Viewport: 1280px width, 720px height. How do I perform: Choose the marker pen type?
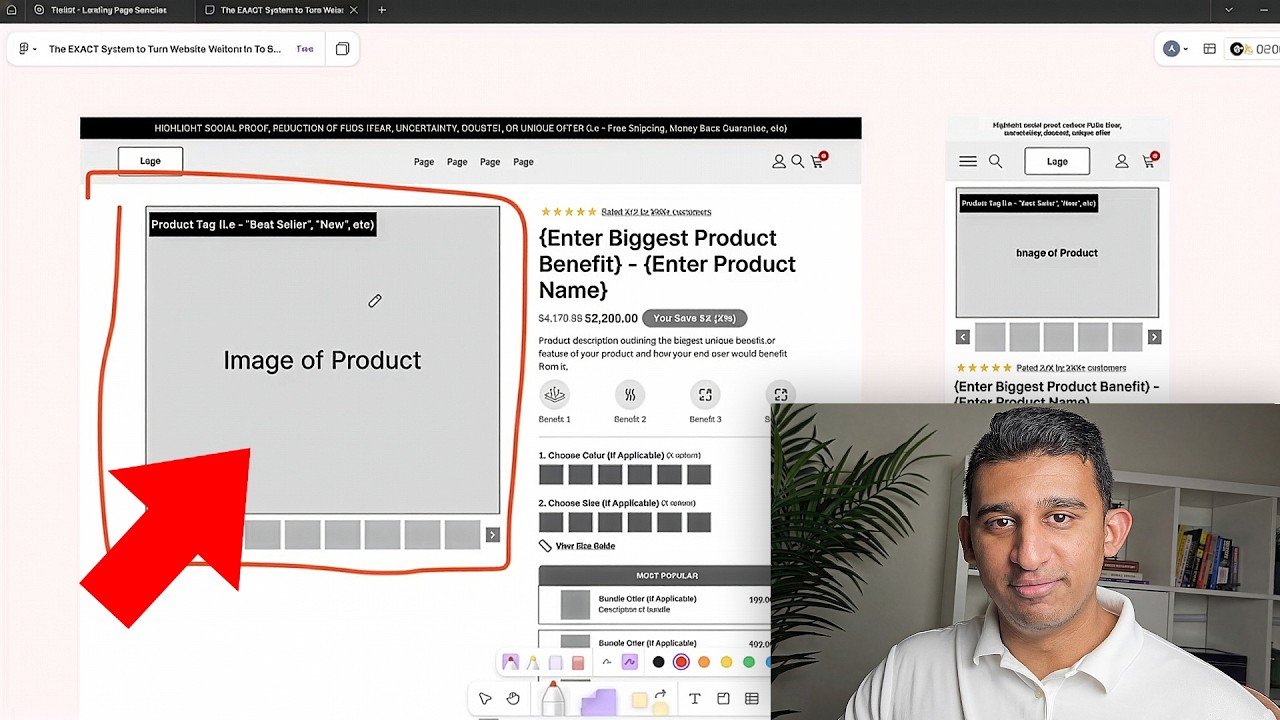tap(510, 662)
